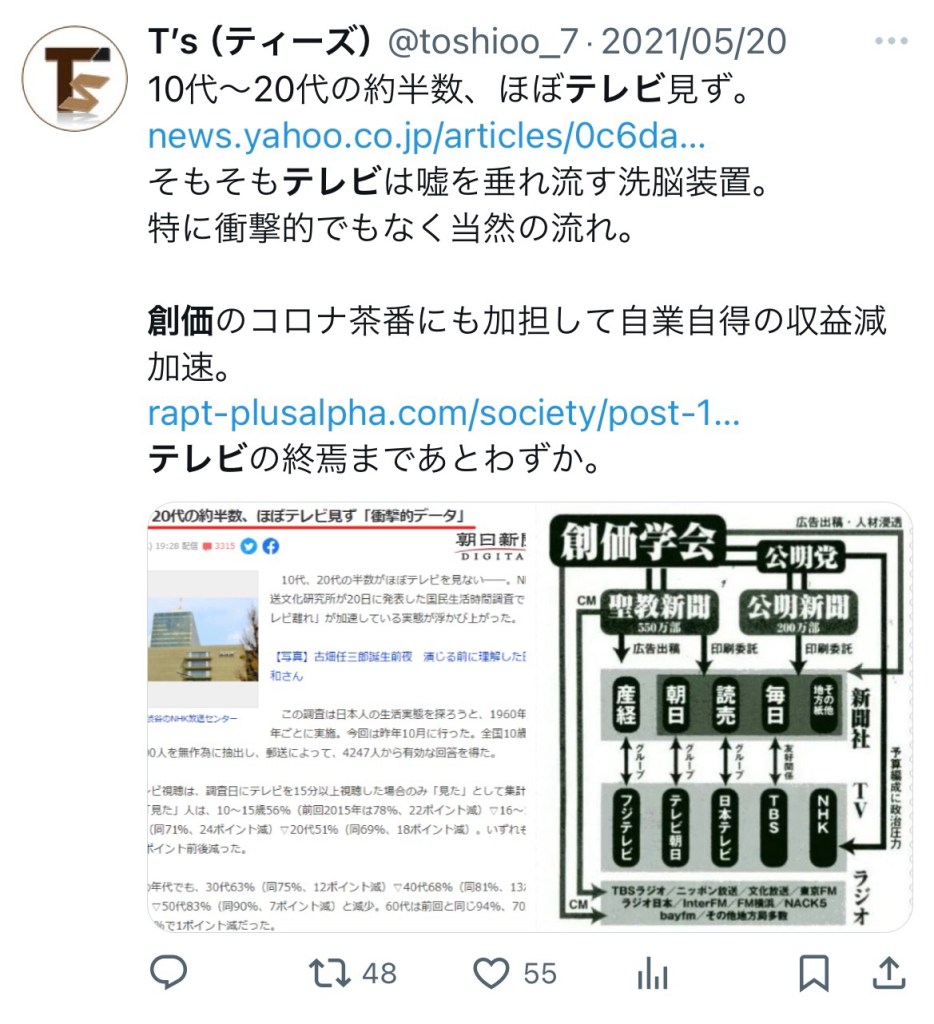Screen dimensions: 934x1024
Task: Retweet using the retweet arrows icon
Action: (x=330, y=973)
